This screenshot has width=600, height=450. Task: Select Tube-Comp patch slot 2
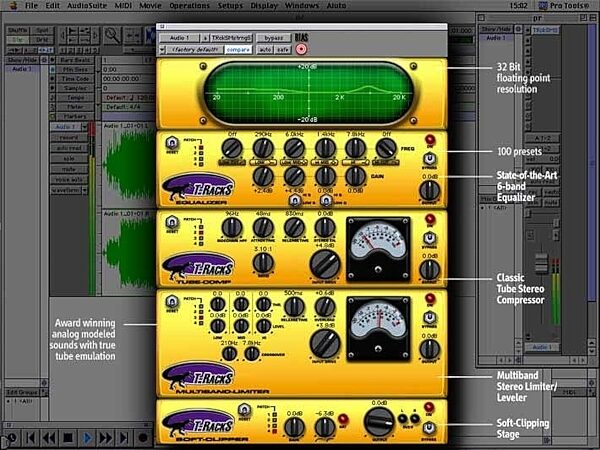pos(201,232)
